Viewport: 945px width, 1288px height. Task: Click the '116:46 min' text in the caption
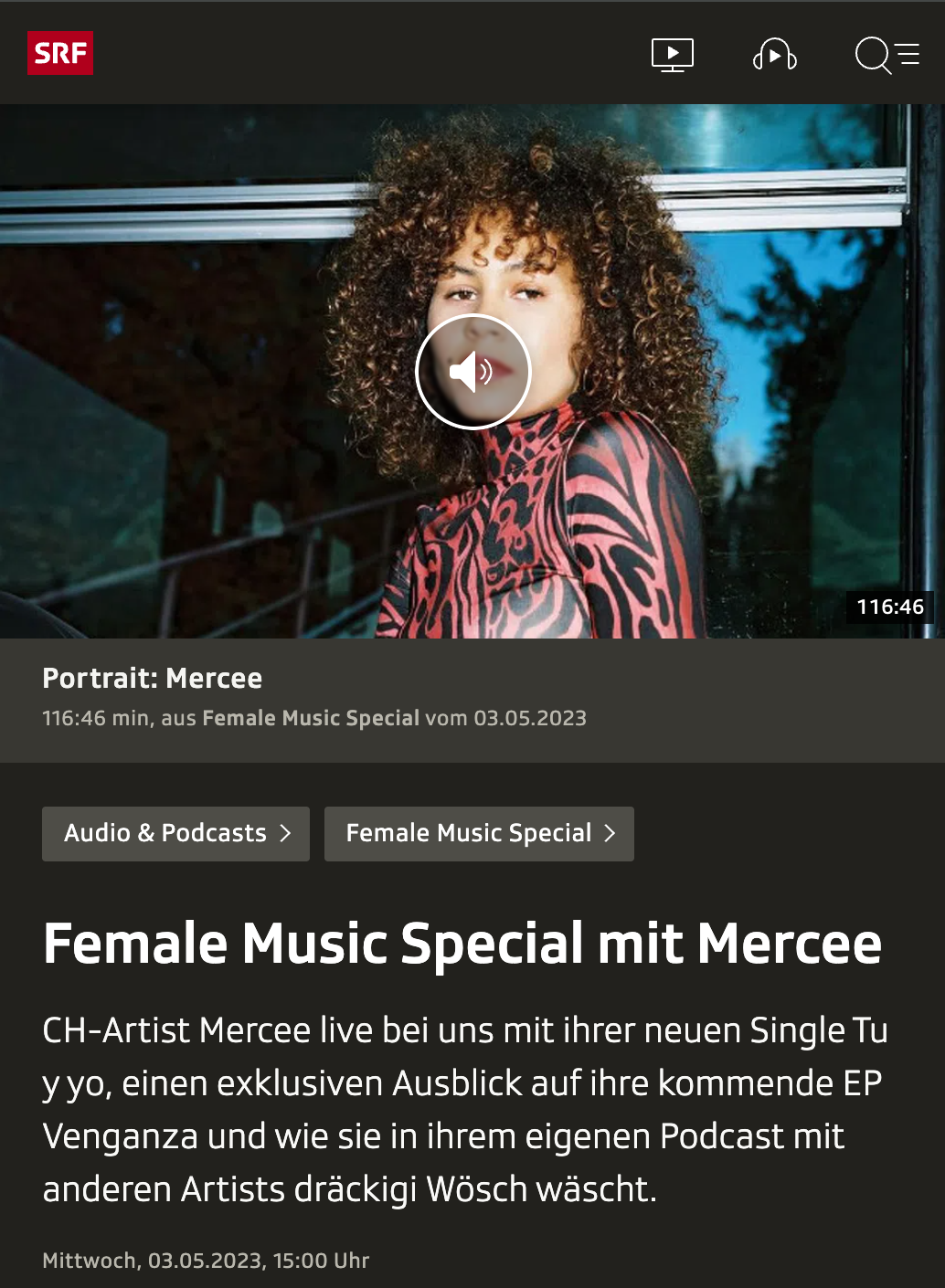click(97, 718)
